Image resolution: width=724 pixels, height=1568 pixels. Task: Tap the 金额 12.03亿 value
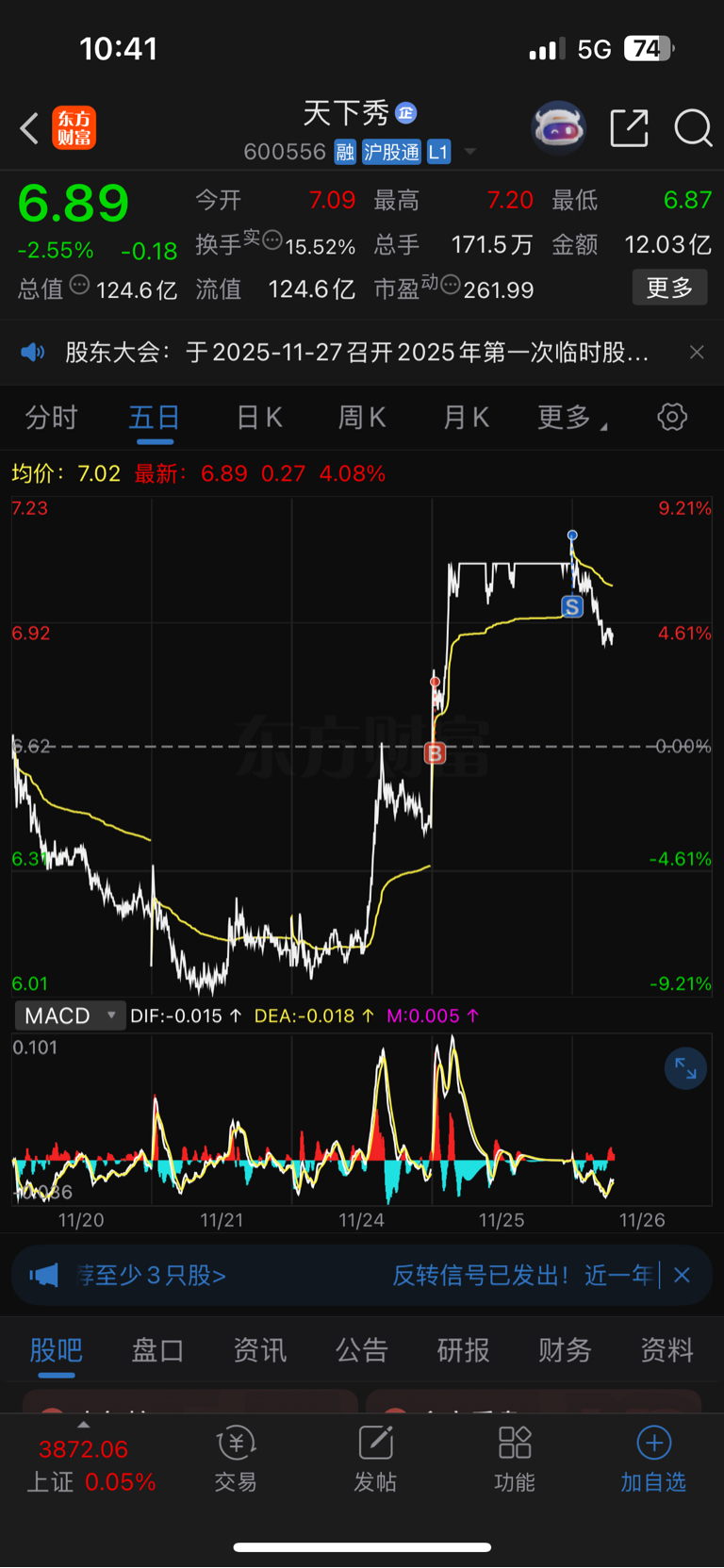[x=667, y=245]
